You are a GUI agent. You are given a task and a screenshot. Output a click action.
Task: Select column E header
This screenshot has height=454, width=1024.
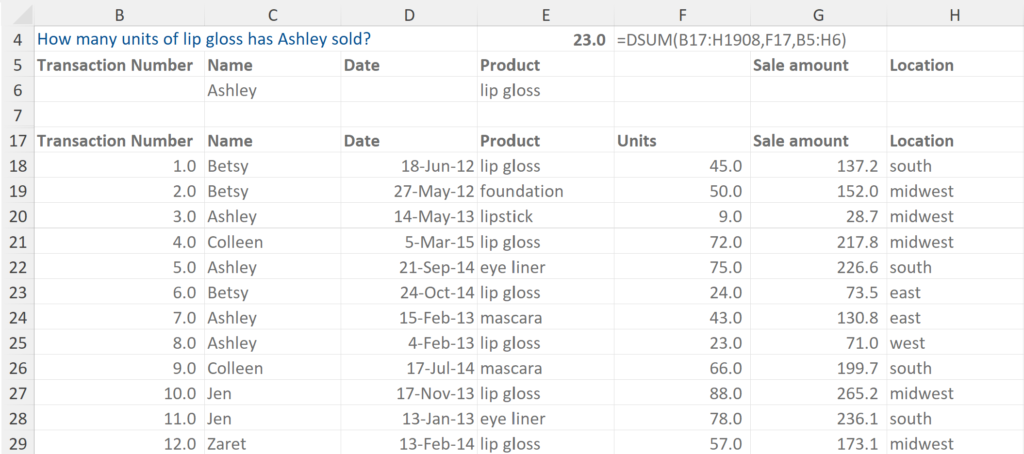(545, 13)
